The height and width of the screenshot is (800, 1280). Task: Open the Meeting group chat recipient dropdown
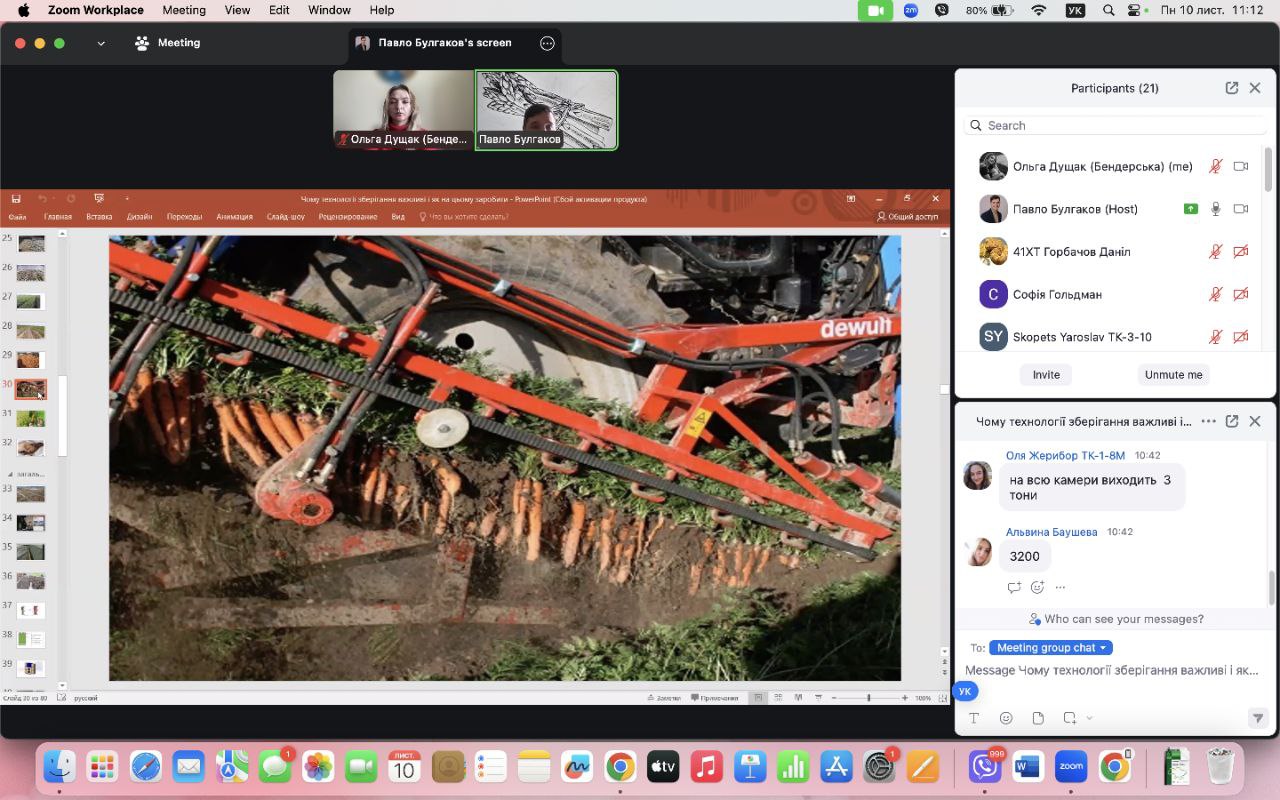[1051, 647]
